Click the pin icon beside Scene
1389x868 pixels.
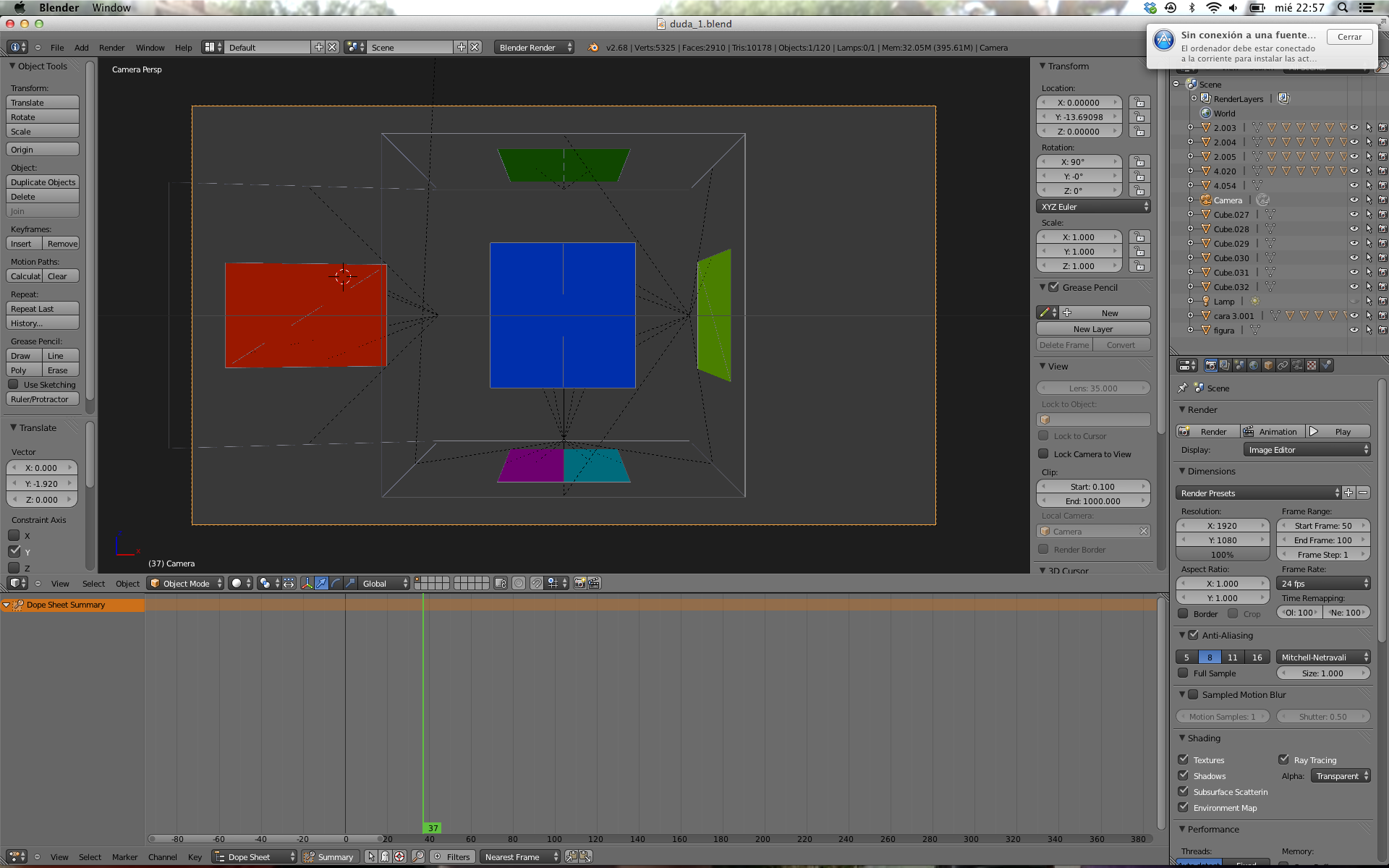click(x=1183, y=388)
